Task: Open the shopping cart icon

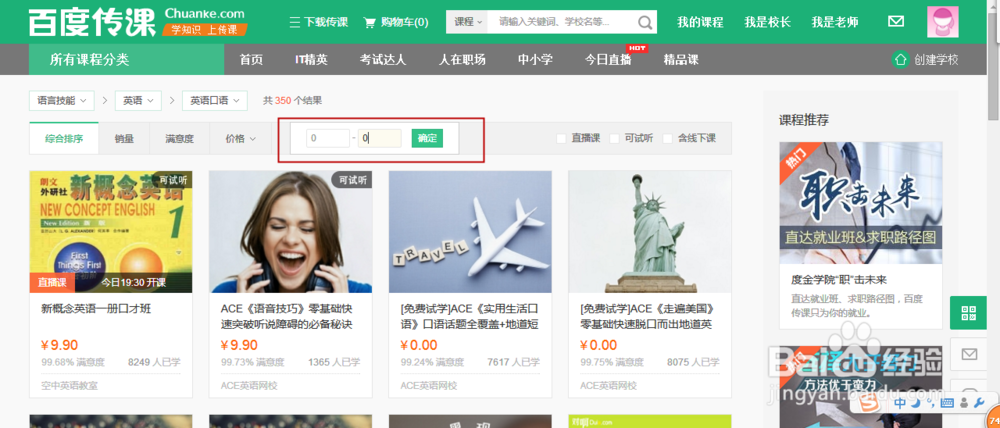Action: pyautogui.click(x=369, y=22)
